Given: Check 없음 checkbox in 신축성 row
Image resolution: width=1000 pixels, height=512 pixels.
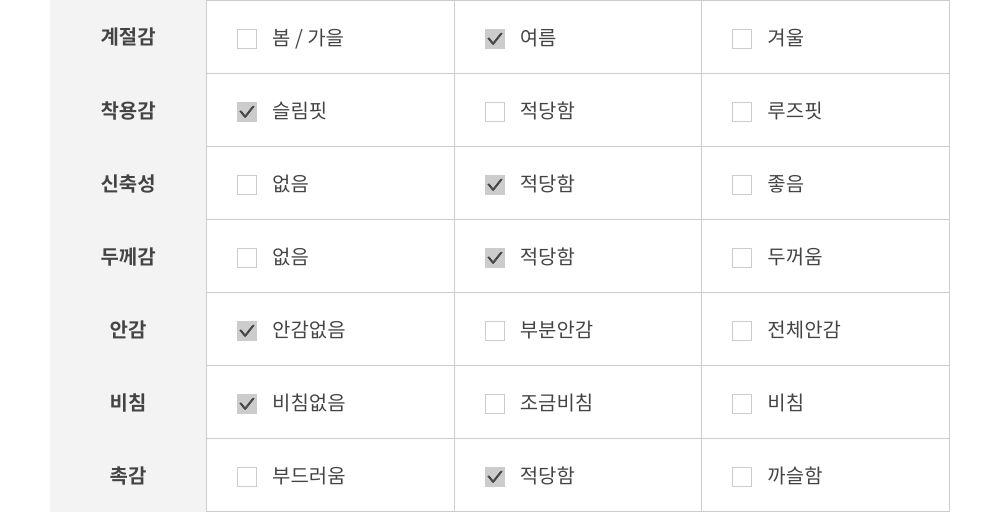Looking at the screenshot, I should (247, 185).
